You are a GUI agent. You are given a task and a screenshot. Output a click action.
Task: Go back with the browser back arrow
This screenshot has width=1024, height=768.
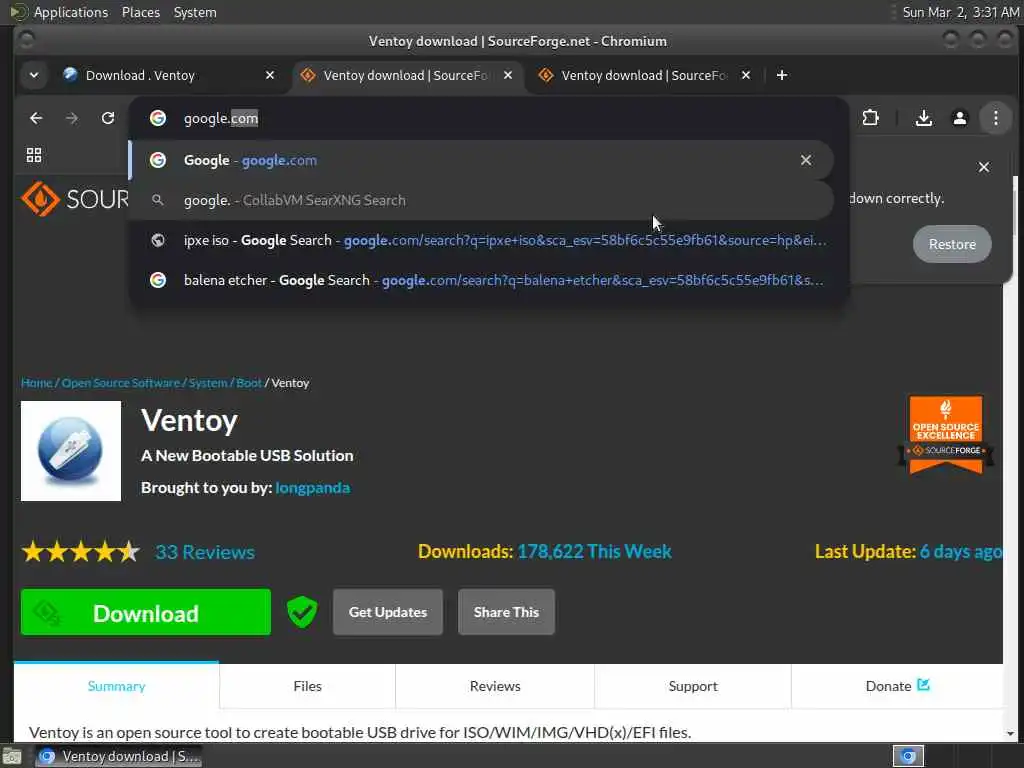coord(36,118)
